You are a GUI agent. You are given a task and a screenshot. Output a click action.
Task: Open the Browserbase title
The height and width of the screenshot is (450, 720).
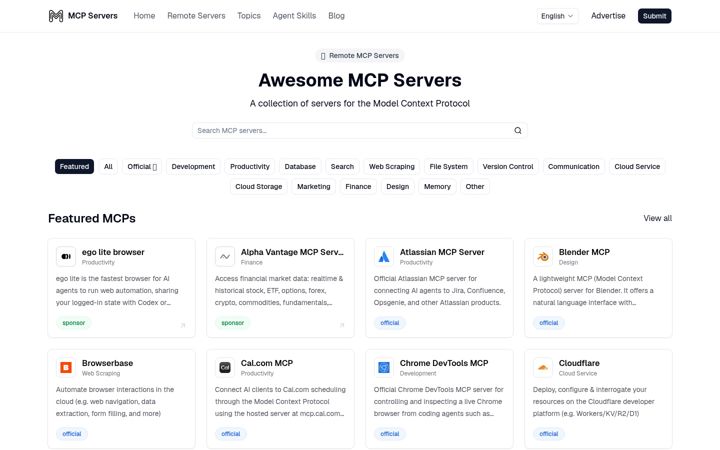pyautogui.click(x=107, y=363)
